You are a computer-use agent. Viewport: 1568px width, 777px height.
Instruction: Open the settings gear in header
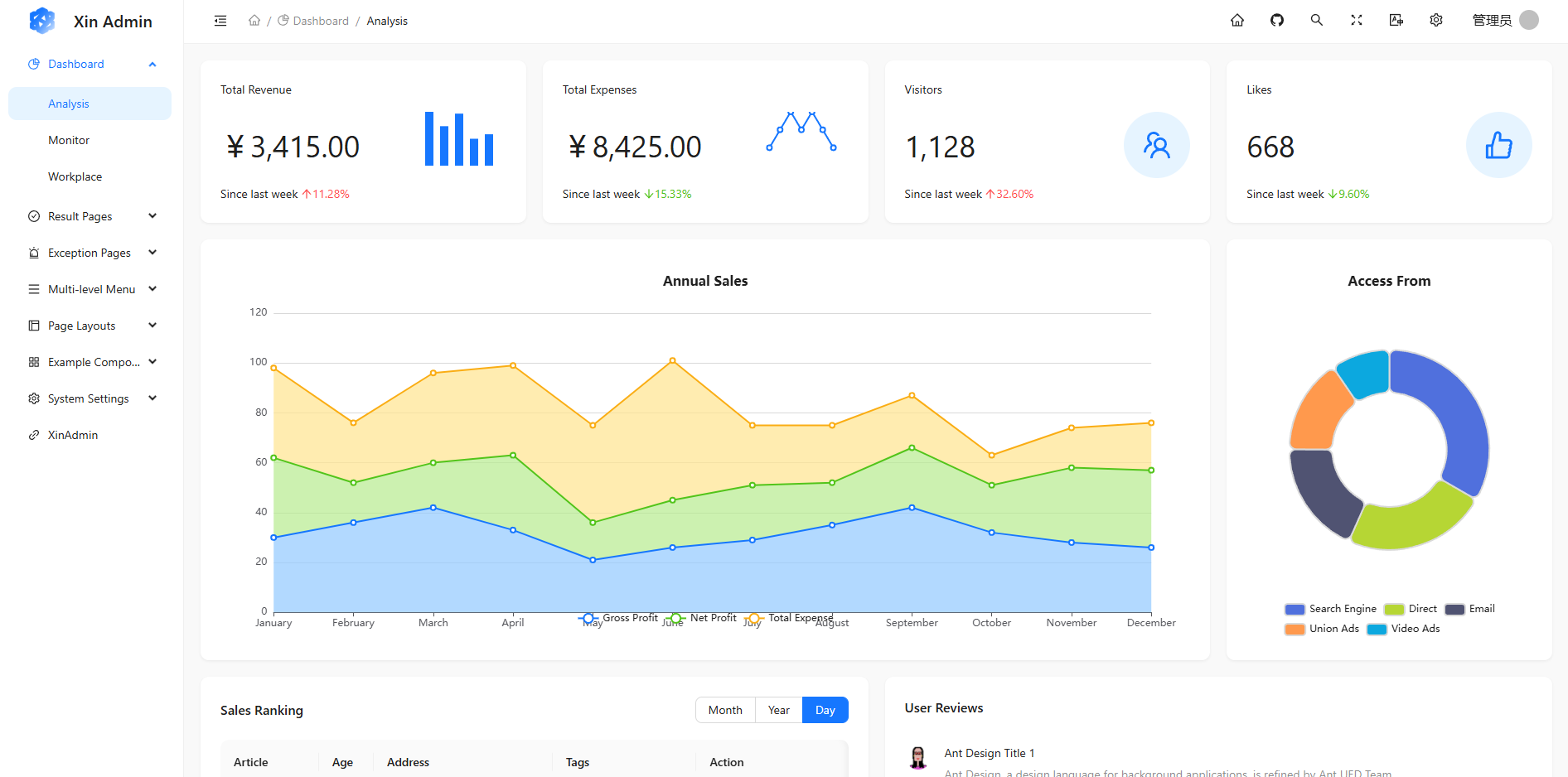click(x=1435, y=21)
